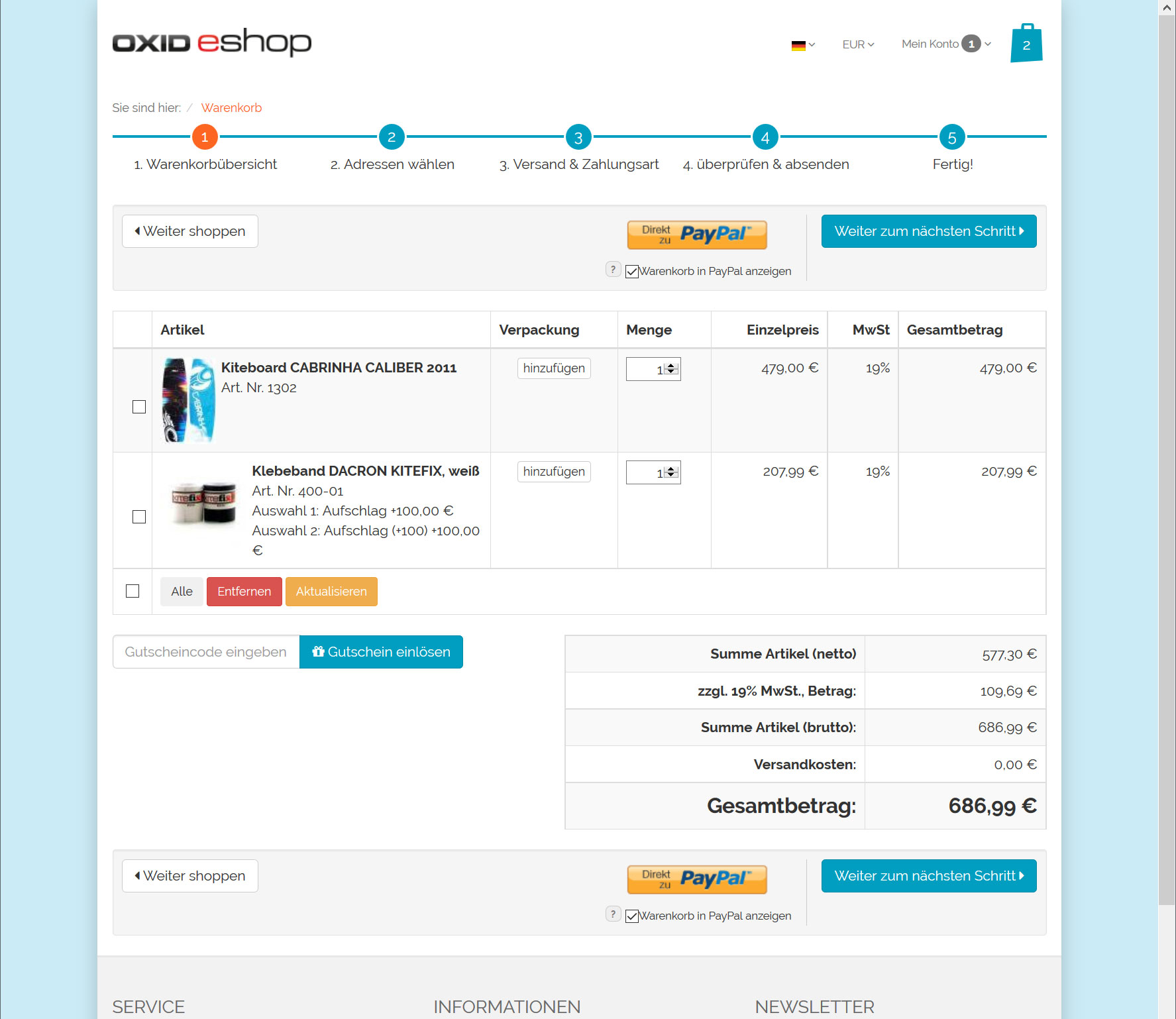
Task: Expand the Mein Konto menu
Action: click(x=945, y=44)
